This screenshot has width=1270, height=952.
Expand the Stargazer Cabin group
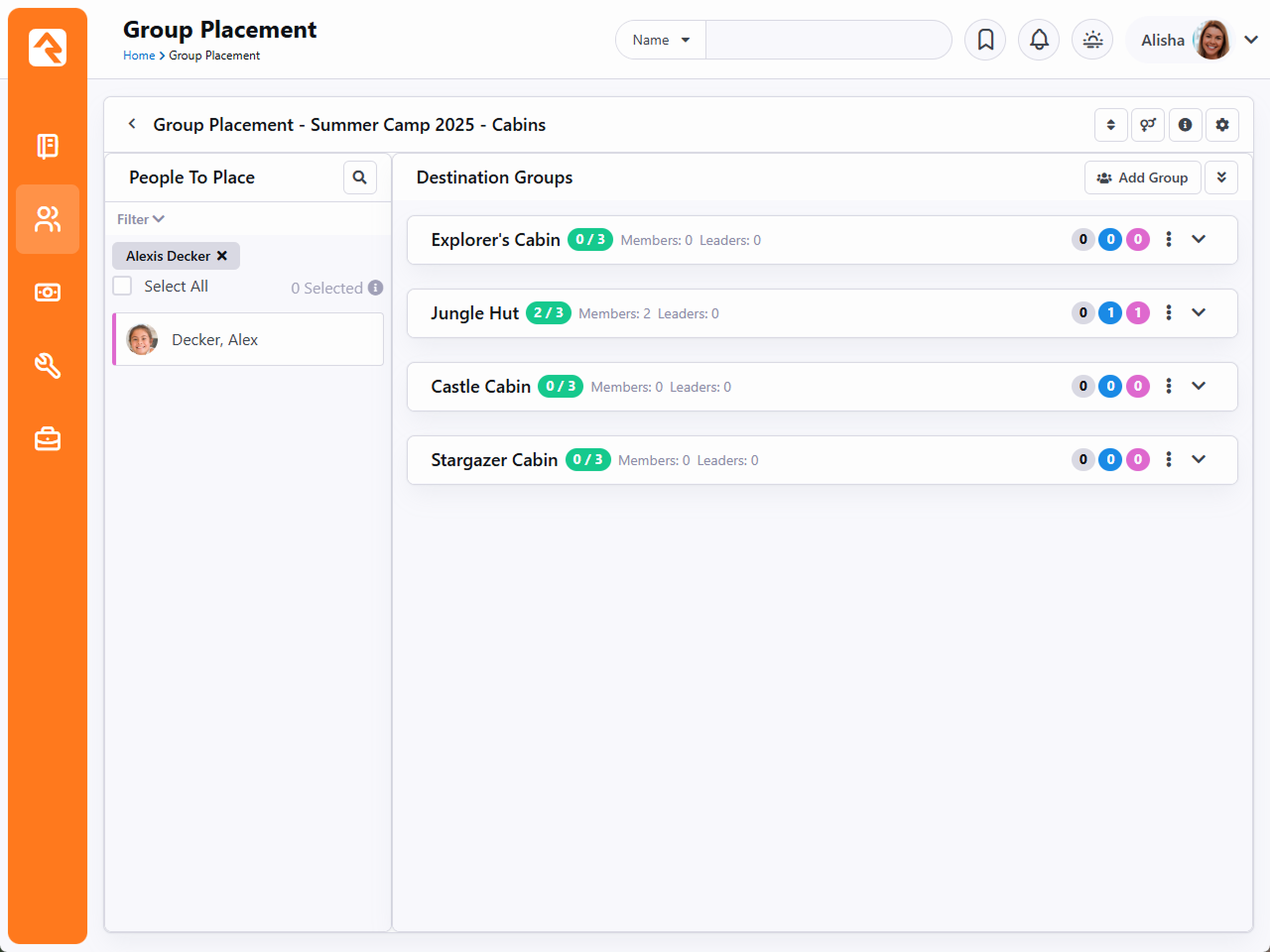coord(1199,459)
